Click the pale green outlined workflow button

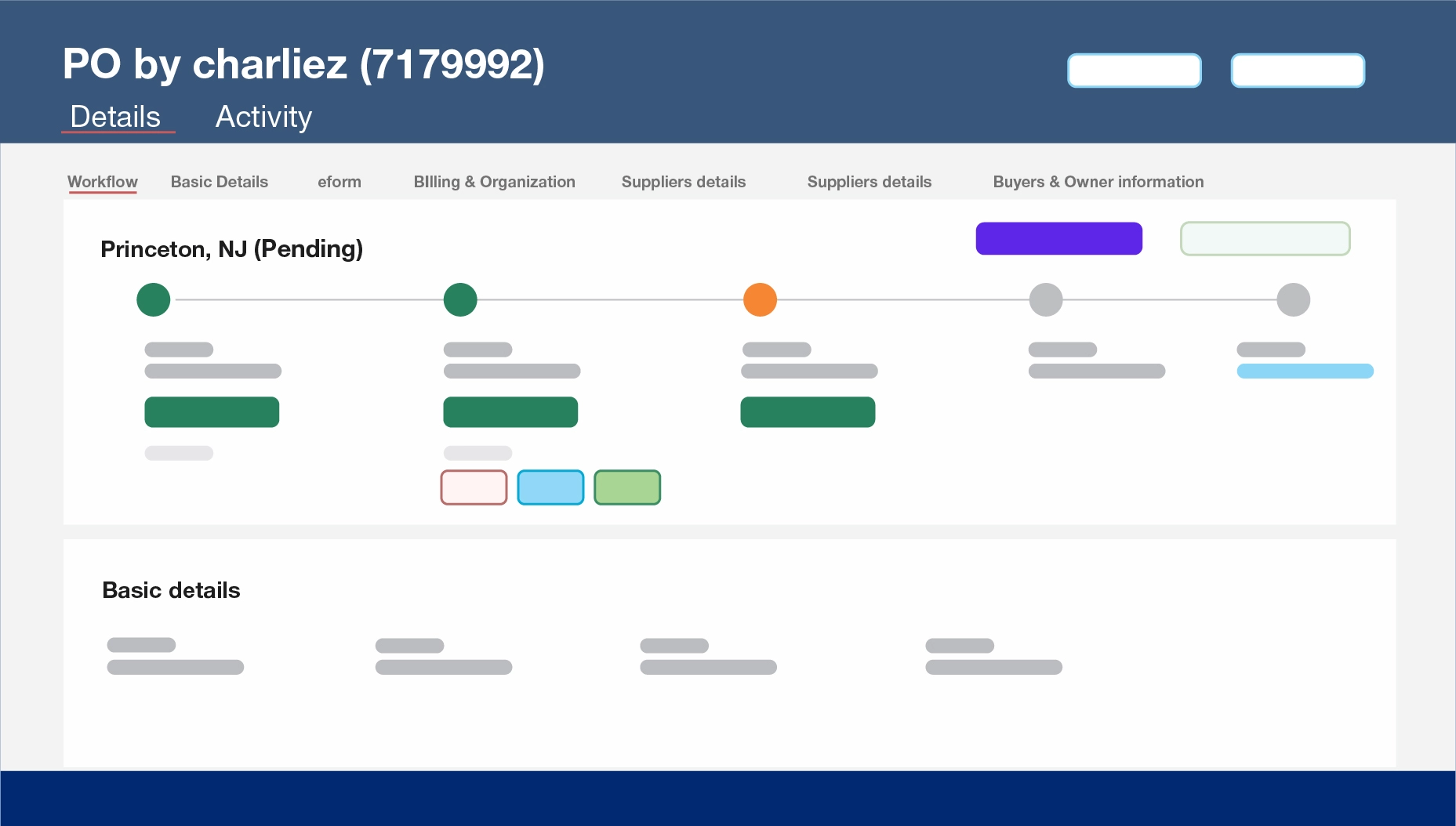click(1265, 238)
